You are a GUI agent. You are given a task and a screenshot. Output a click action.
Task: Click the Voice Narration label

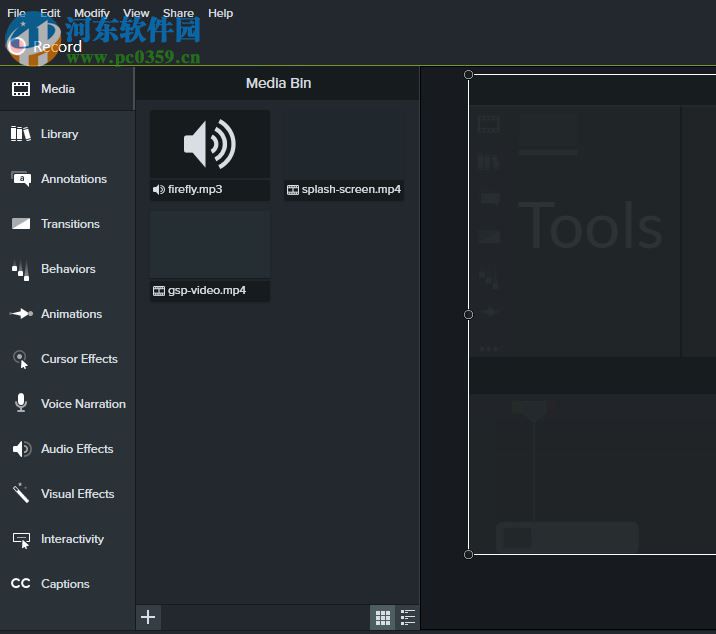point(84,404)
